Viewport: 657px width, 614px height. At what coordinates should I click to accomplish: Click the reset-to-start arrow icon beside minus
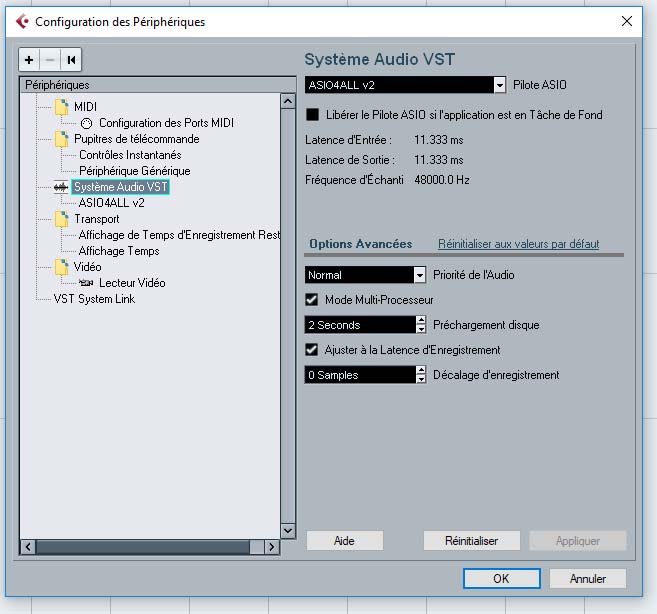pyautogui.click(x=71, y=59)
